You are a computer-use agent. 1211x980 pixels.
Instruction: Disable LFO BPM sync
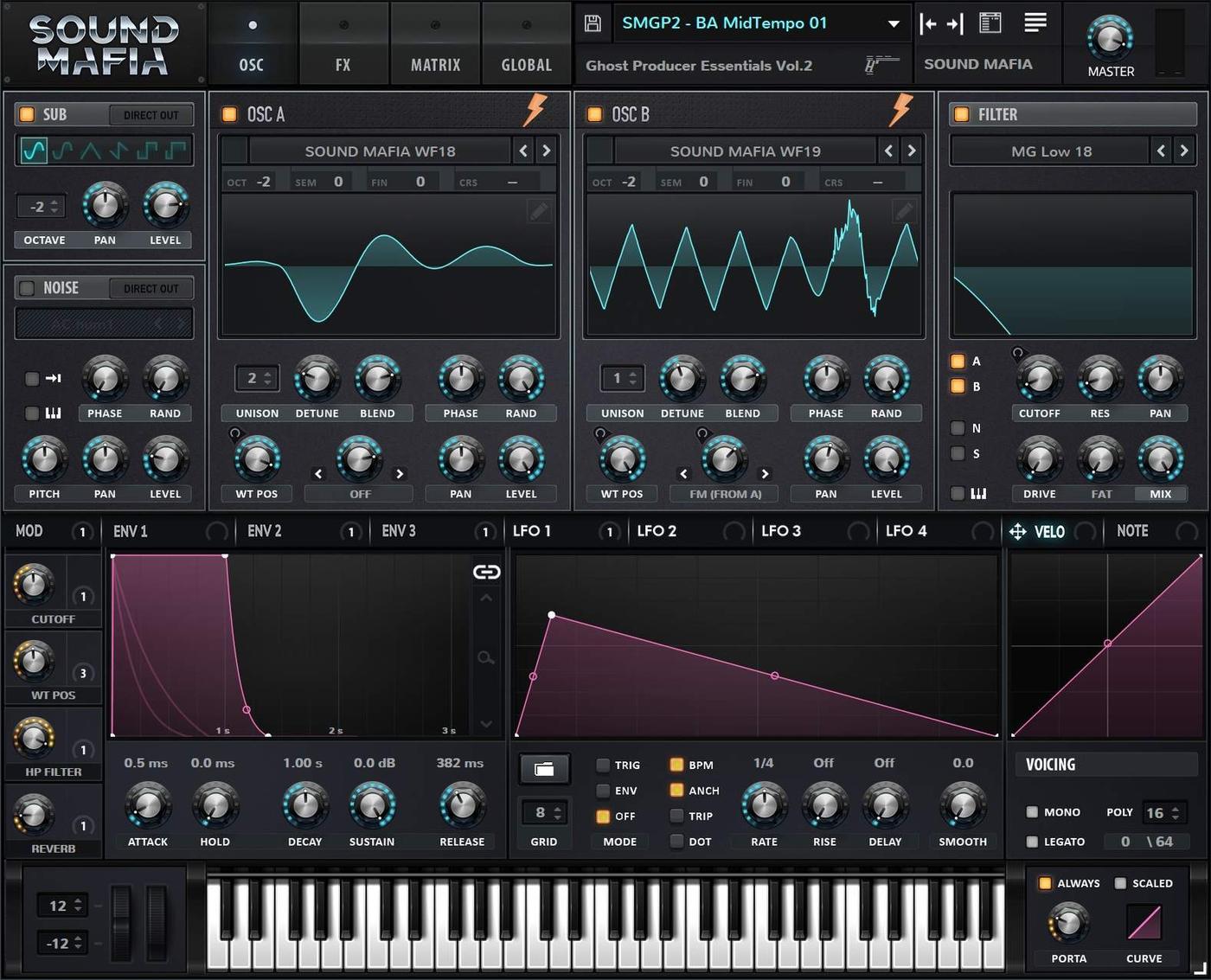676,765
